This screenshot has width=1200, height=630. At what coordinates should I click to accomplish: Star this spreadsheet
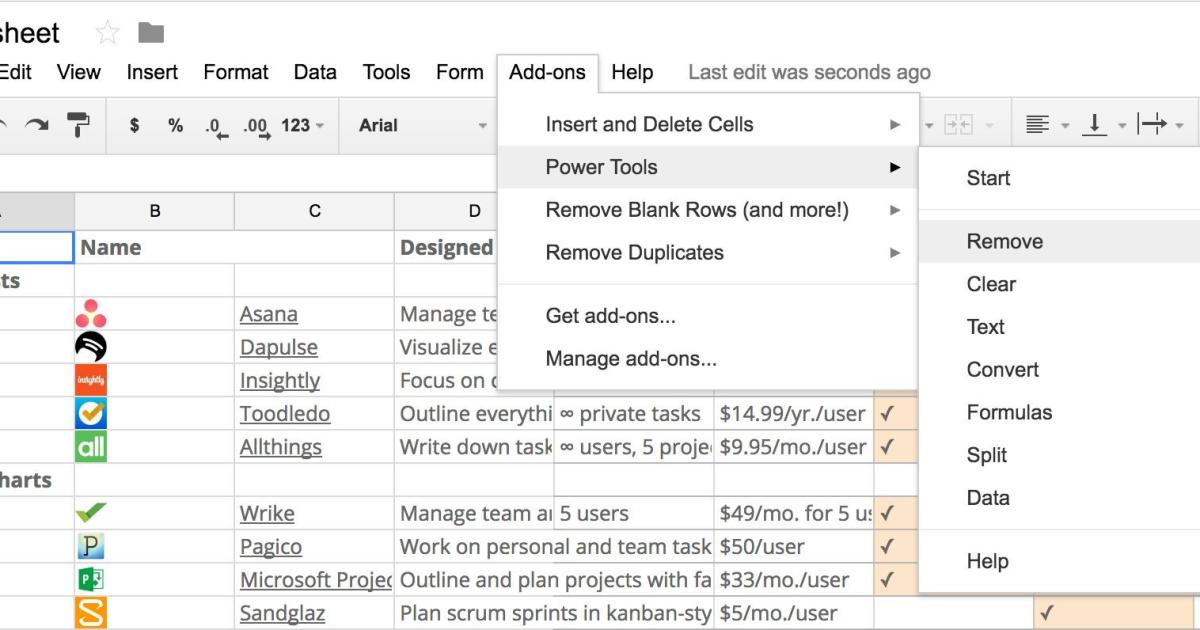pyautogui.click(x=107, y=31)
